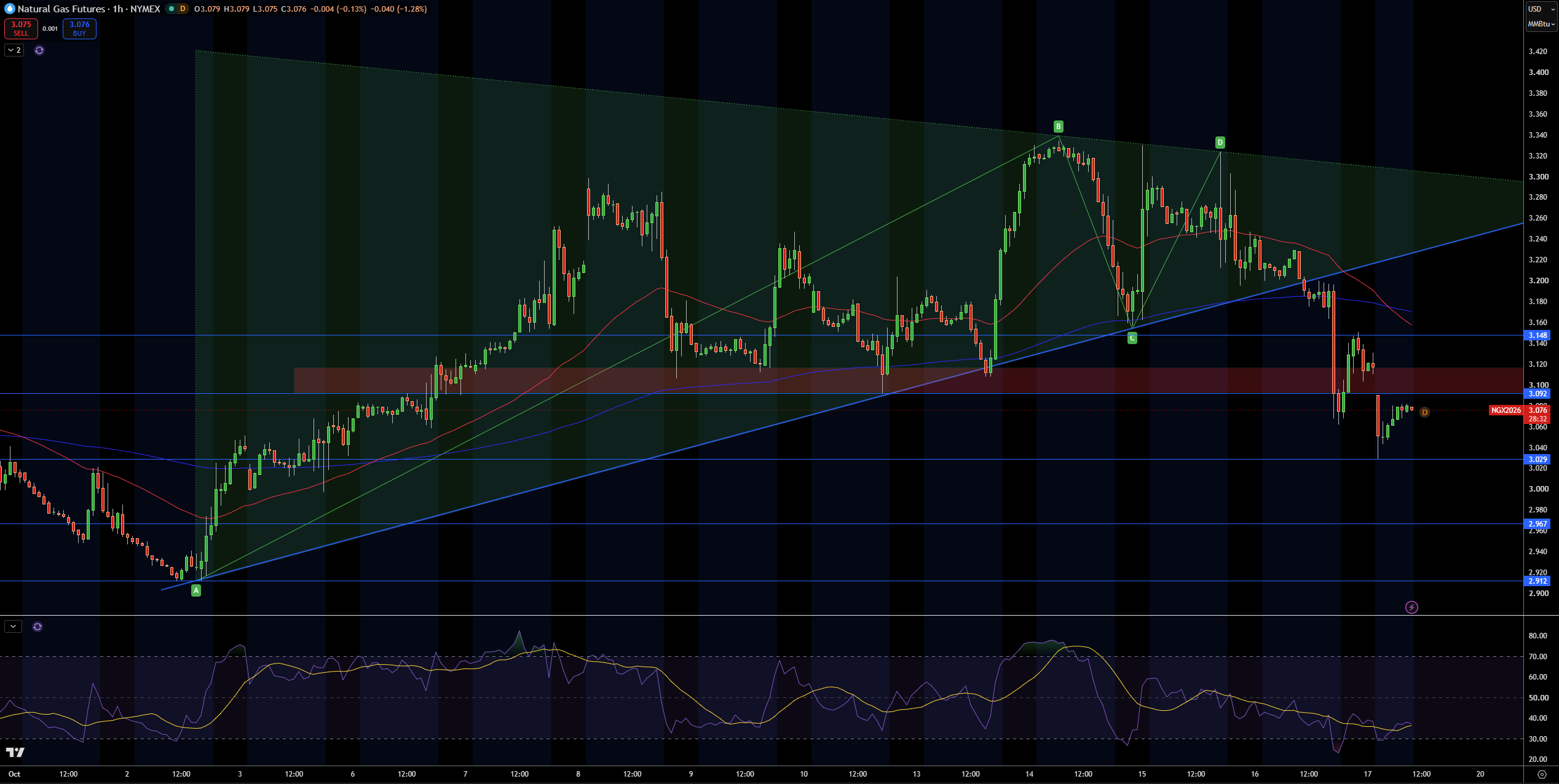Collapse the RSI pane legend chevron
The width and height of the screenshot is (1559, 784).
13,626
